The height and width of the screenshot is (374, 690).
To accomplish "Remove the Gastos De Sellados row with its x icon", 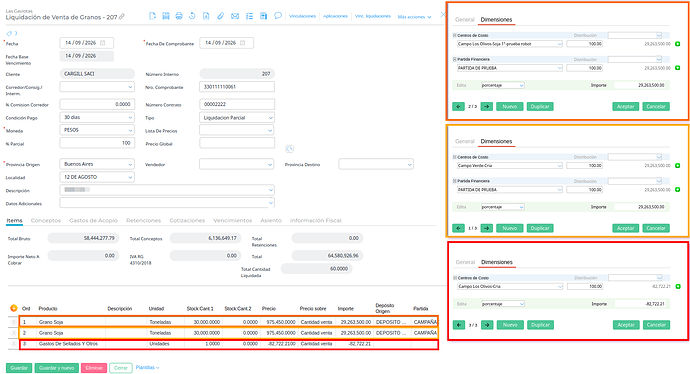I will (x=13, y=344).
